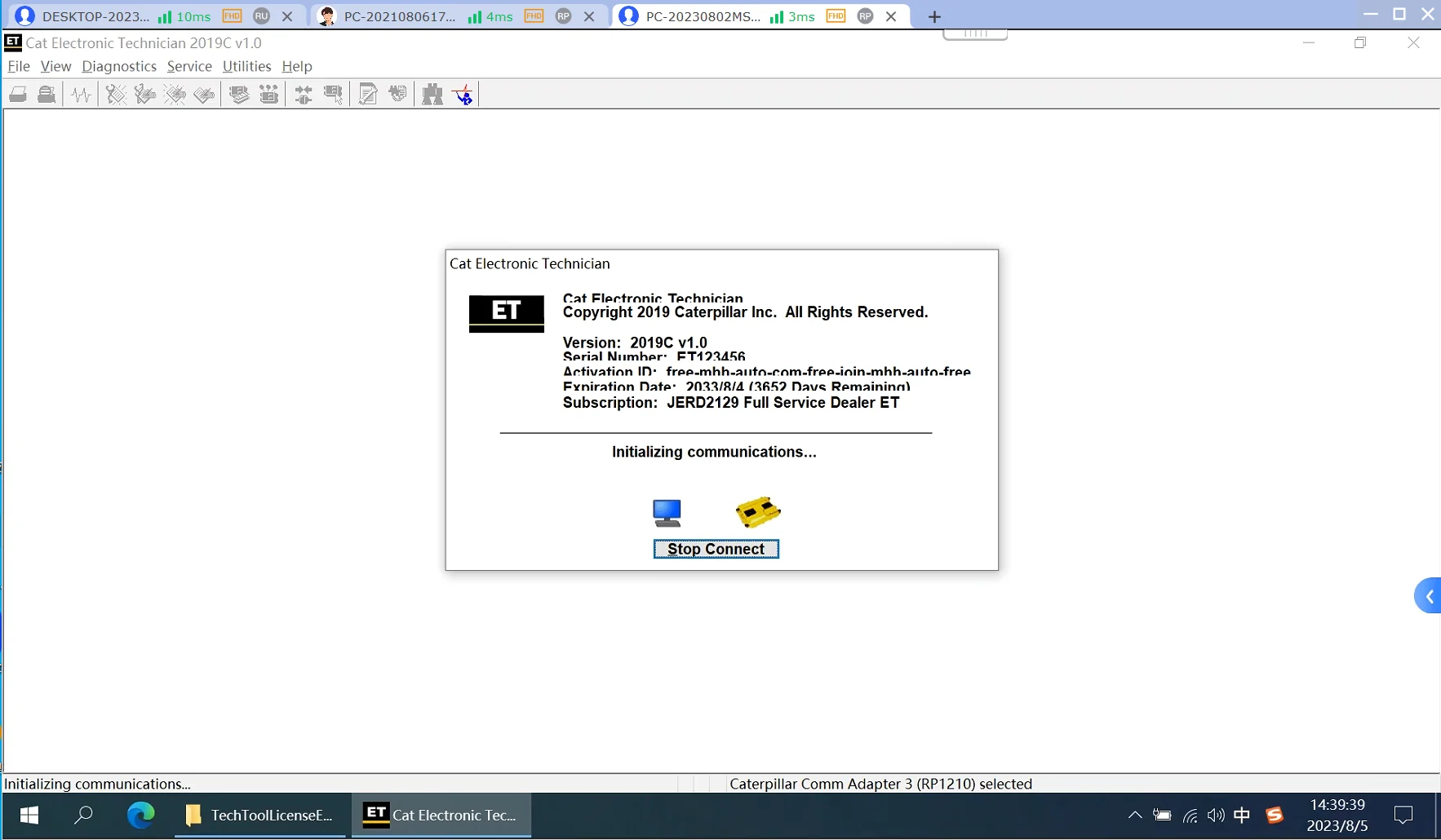
Task: Open Configuration tool toolbar icon
Action: [x=268, y=95]
